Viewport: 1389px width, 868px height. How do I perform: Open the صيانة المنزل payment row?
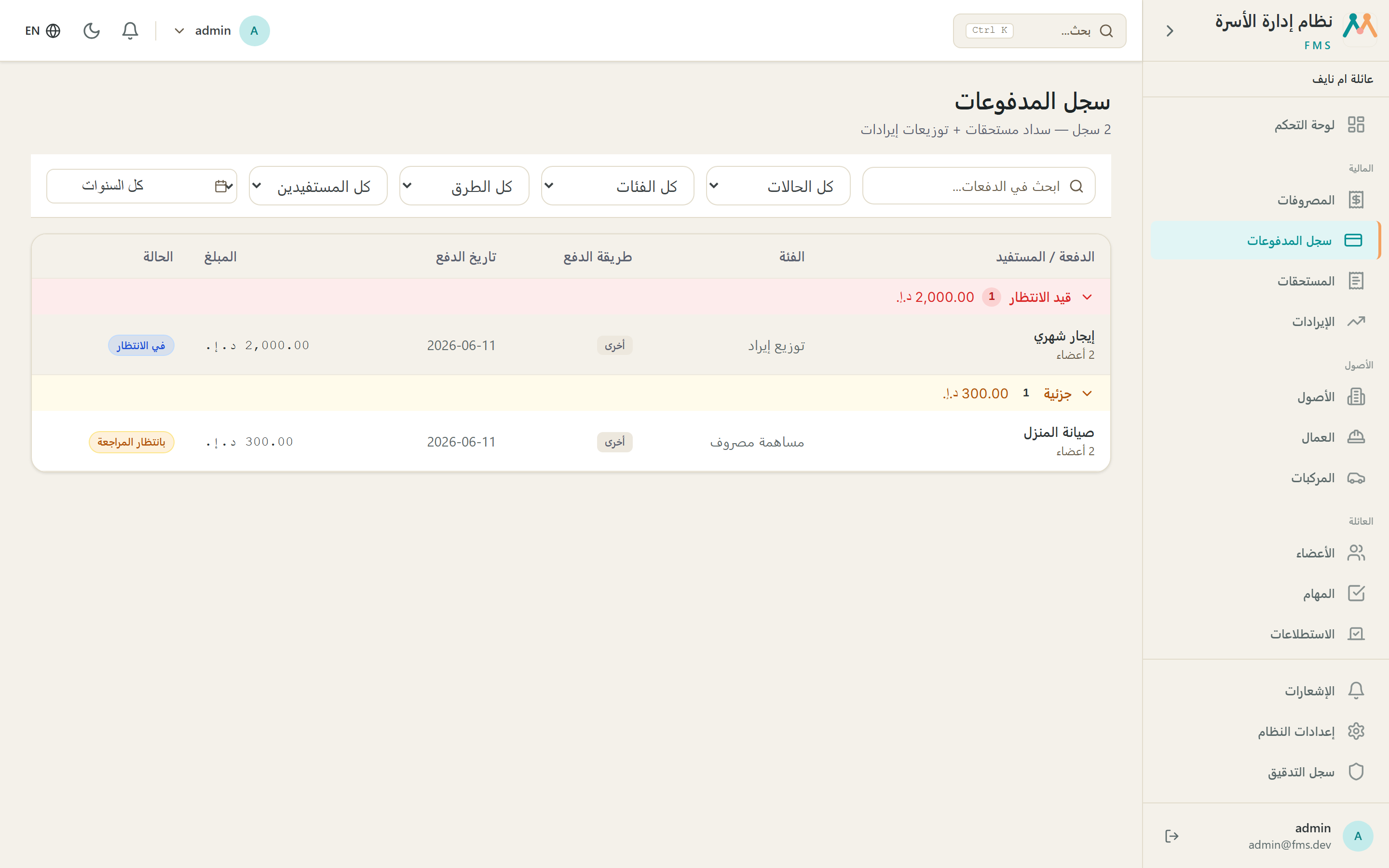click(571, 441)
